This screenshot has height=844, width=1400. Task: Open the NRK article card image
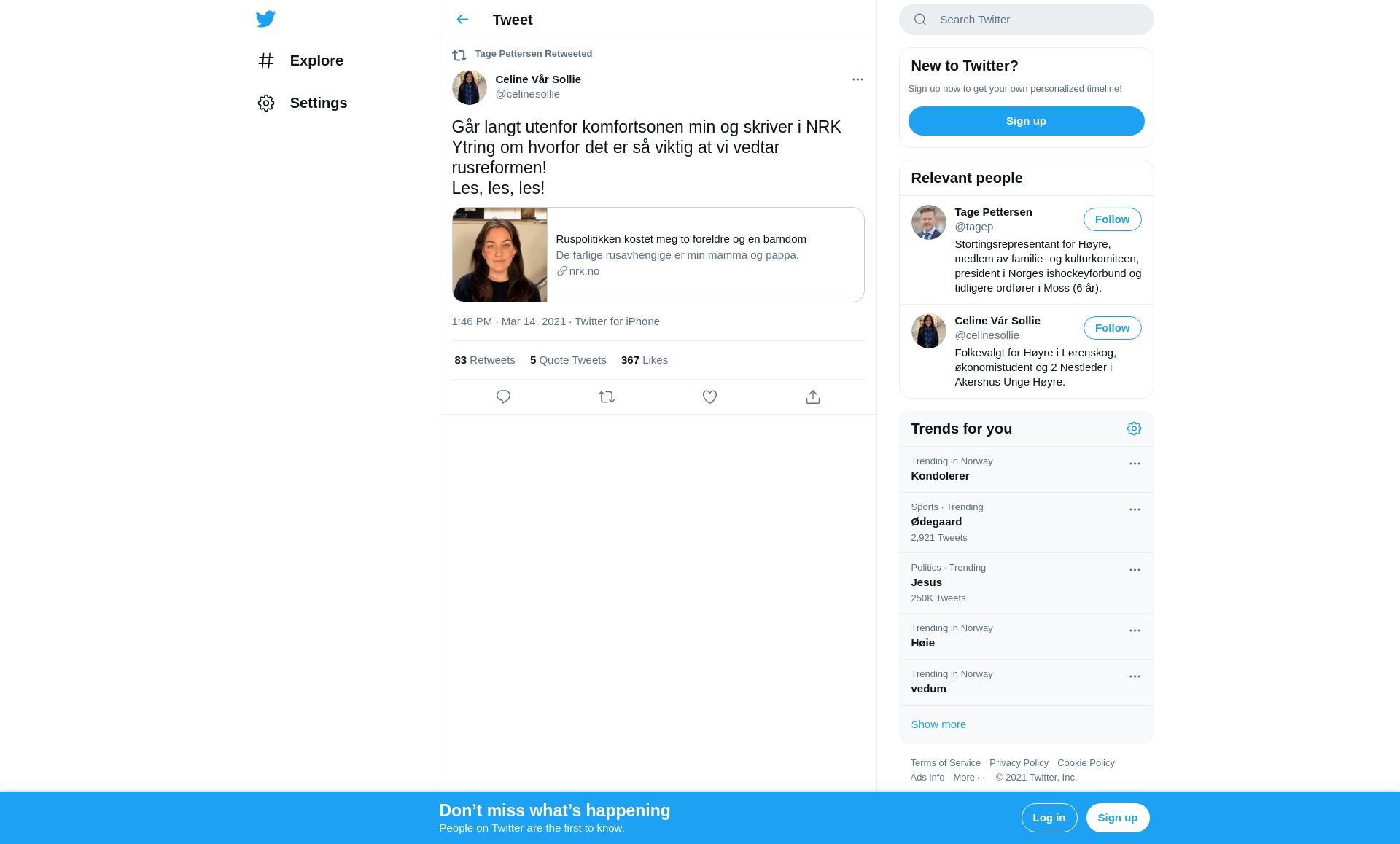coord(499,254)
